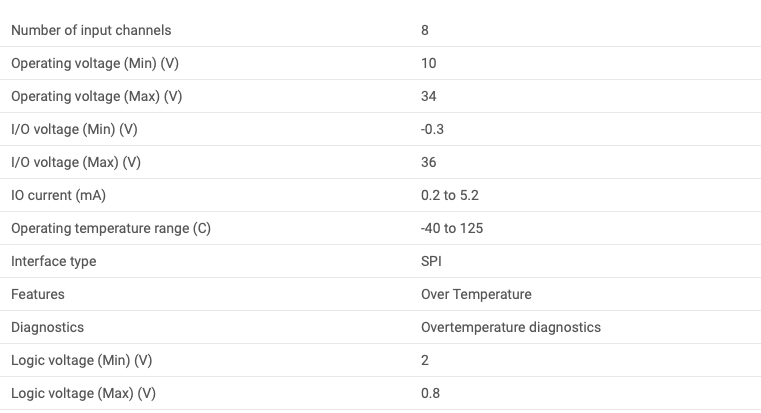Click the SPI interface type value
The height and width of the screenshot is (413, 761).
click(x=431, y=261)
